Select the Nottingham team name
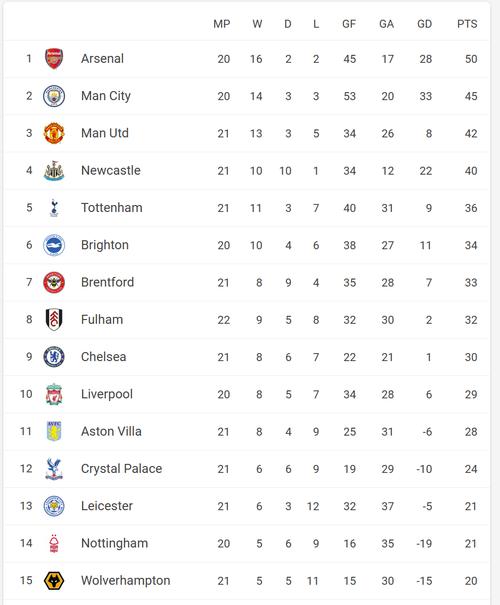 point(115,543)
